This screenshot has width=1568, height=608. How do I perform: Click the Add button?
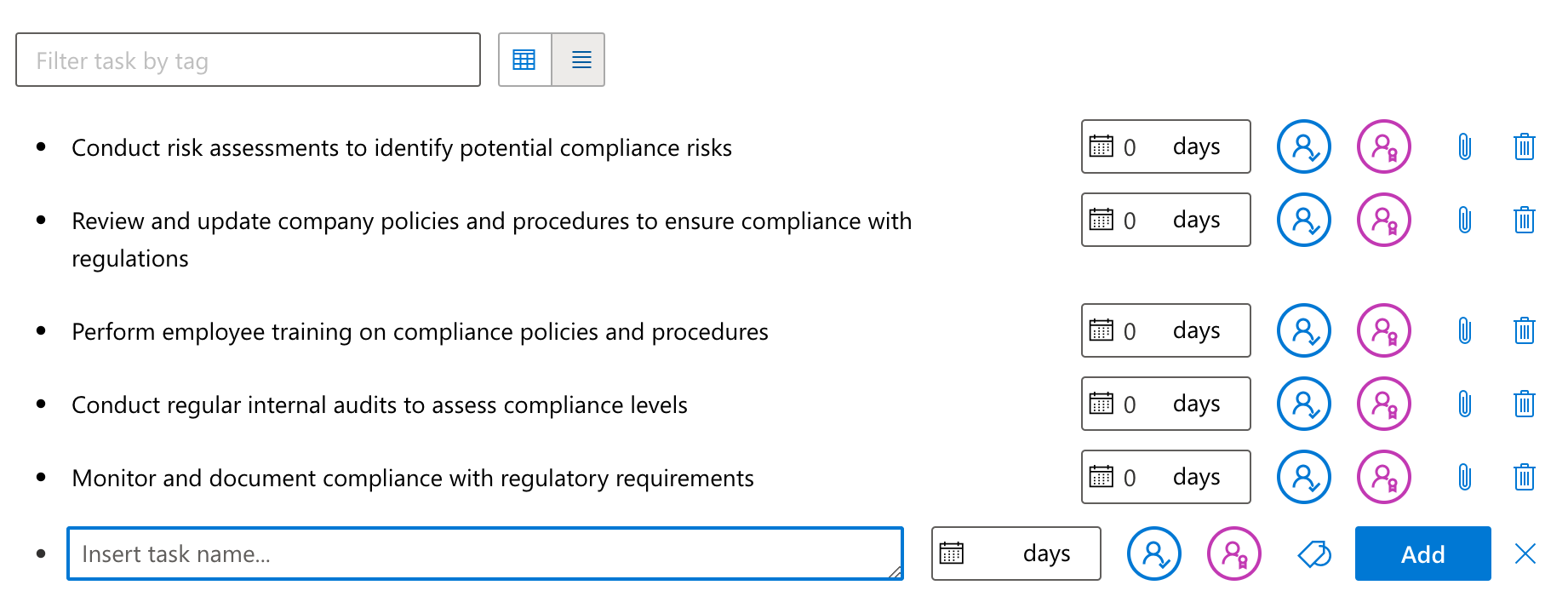1422,554
